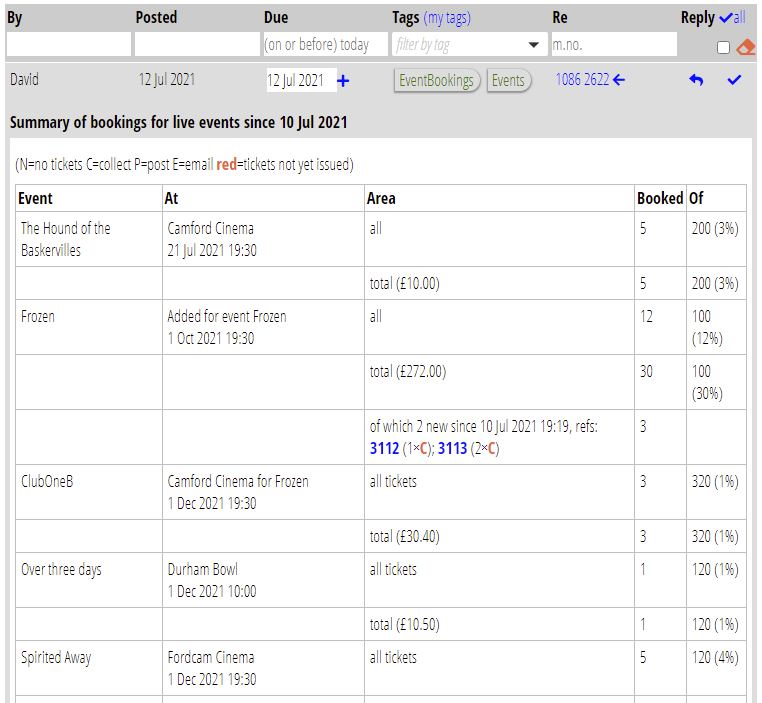This screenshot has height=703, width=762.
Task: Click the 'Tags' column header
Action: click(406, 17)
